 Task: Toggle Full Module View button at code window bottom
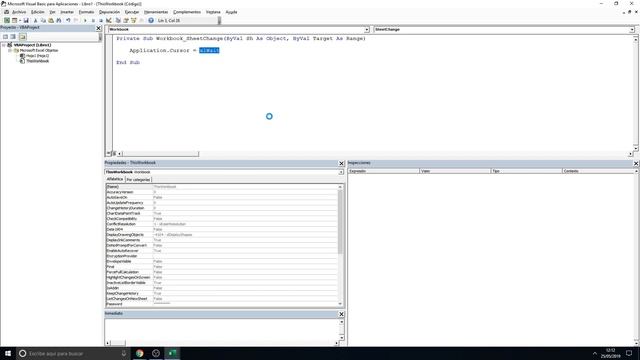coord(114,154)
